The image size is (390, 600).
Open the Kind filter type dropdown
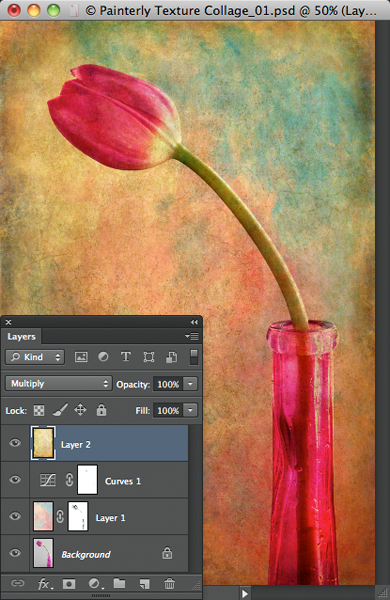coord(35,357)
